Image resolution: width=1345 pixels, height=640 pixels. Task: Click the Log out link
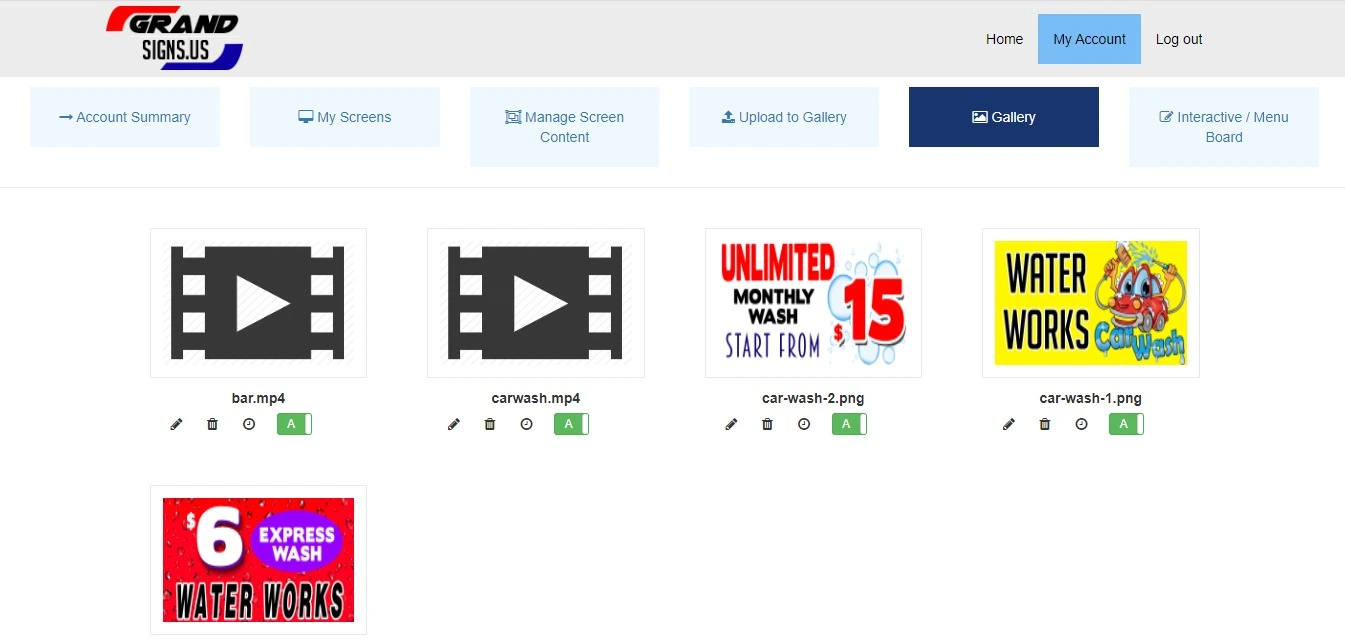point(1179,39)
